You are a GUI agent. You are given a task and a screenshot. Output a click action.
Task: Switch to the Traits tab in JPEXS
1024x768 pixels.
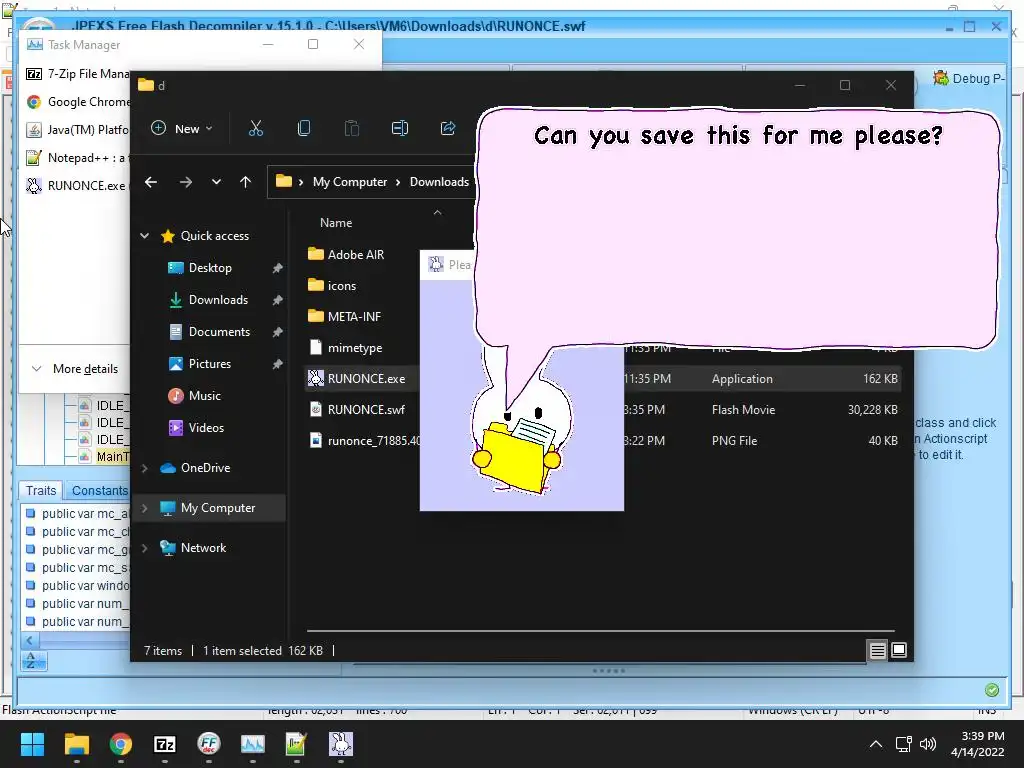[x=41, y=490]
